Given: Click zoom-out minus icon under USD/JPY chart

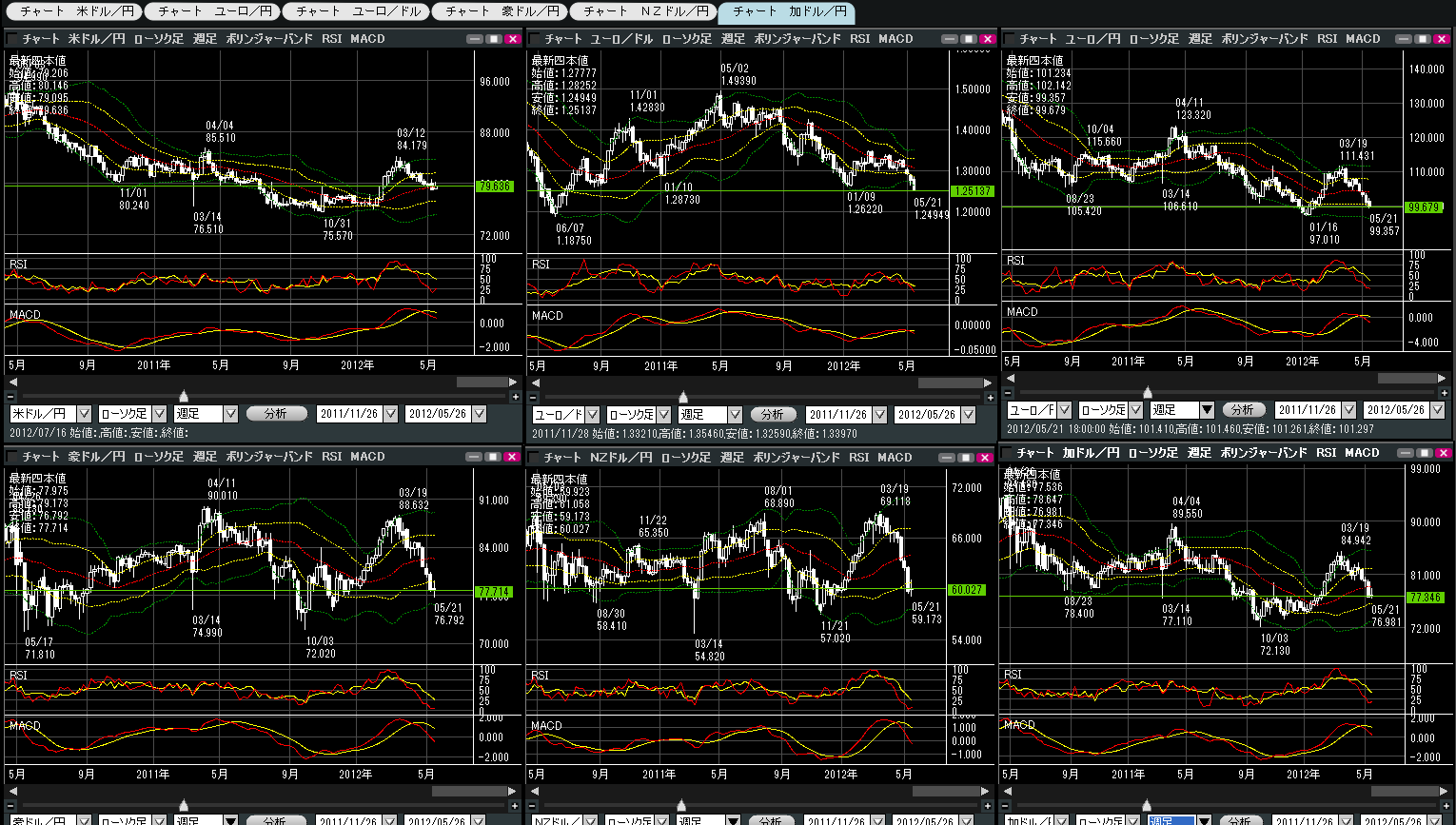Looking at the screenshot, I should (x=11, y=396).
